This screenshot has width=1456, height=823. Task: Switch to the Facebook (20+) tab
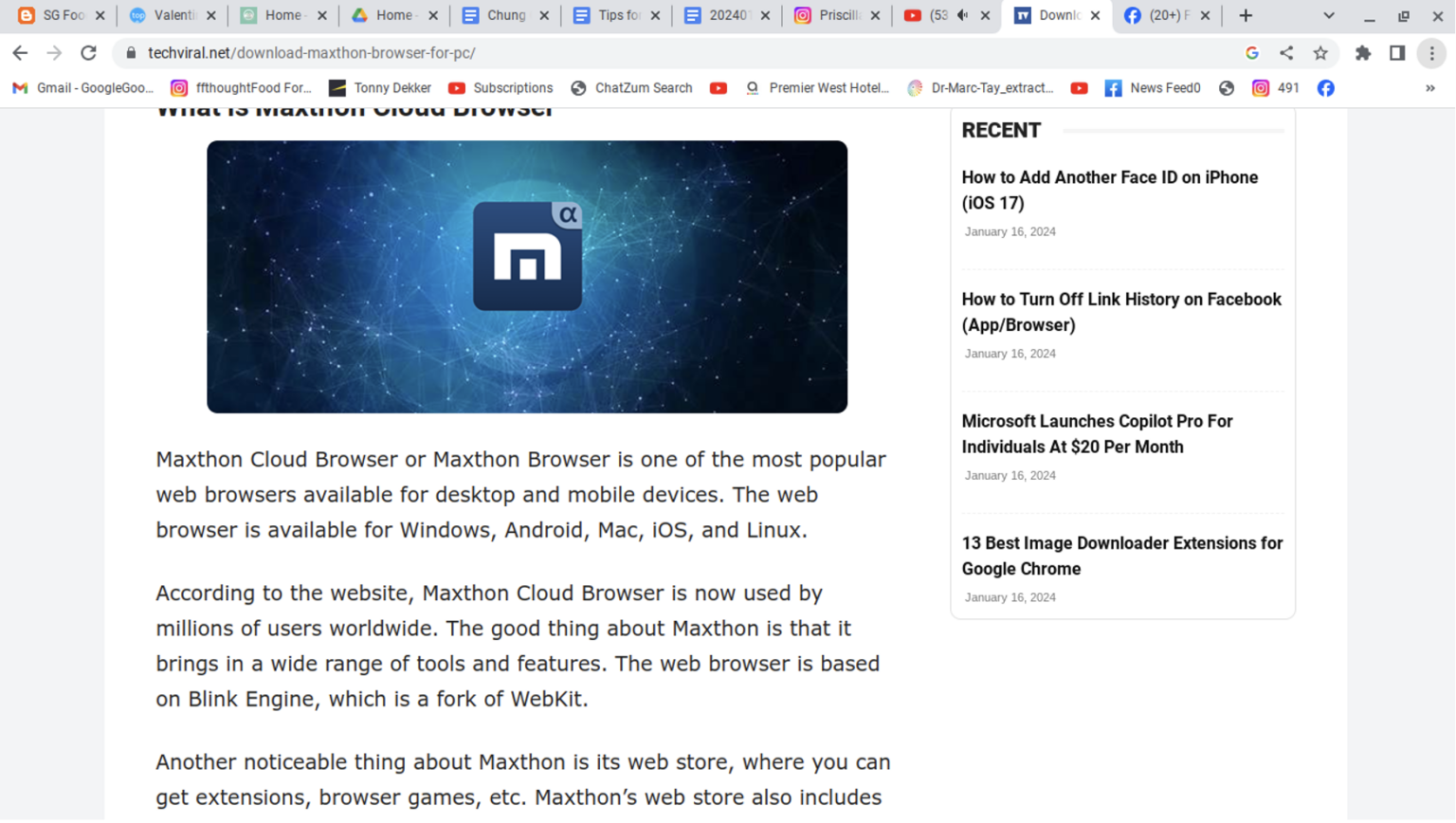click(1167, 15)
